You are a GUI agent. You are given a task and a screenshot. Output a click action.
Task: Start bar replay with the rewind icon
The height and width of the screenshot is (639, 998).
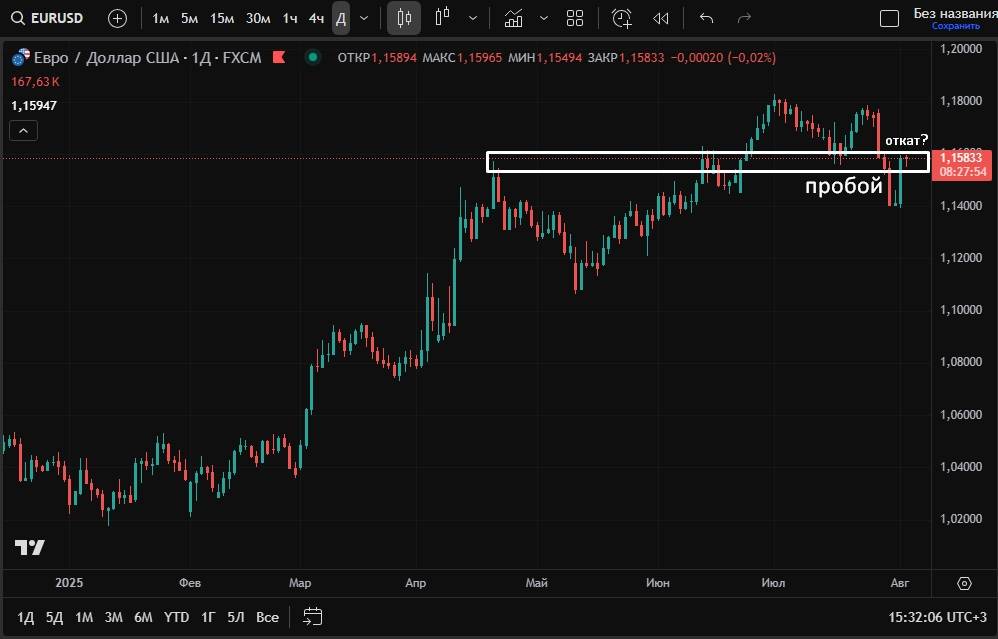click(x=660, y=18)
